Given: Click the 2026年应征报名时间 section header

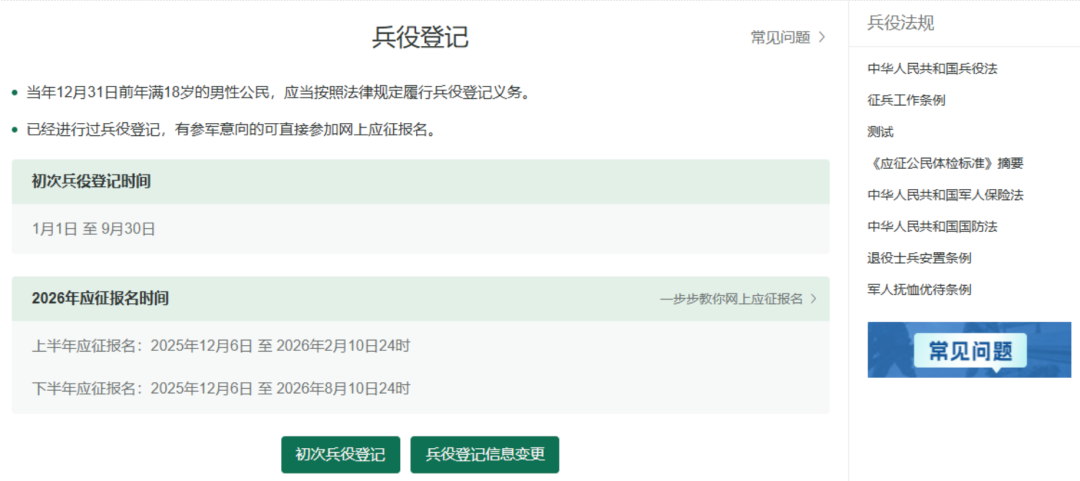Looking at the screenshot, I should (100, 298).
